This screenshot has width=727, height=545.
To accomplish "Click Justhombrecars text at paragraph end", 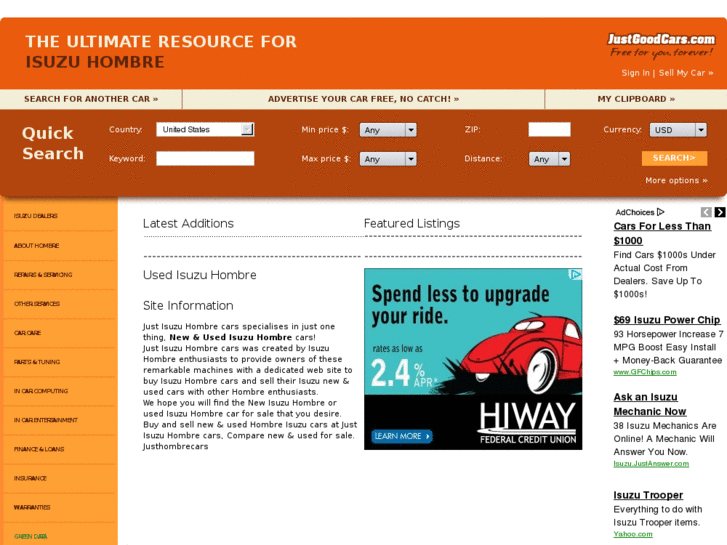I will (175, 447).
